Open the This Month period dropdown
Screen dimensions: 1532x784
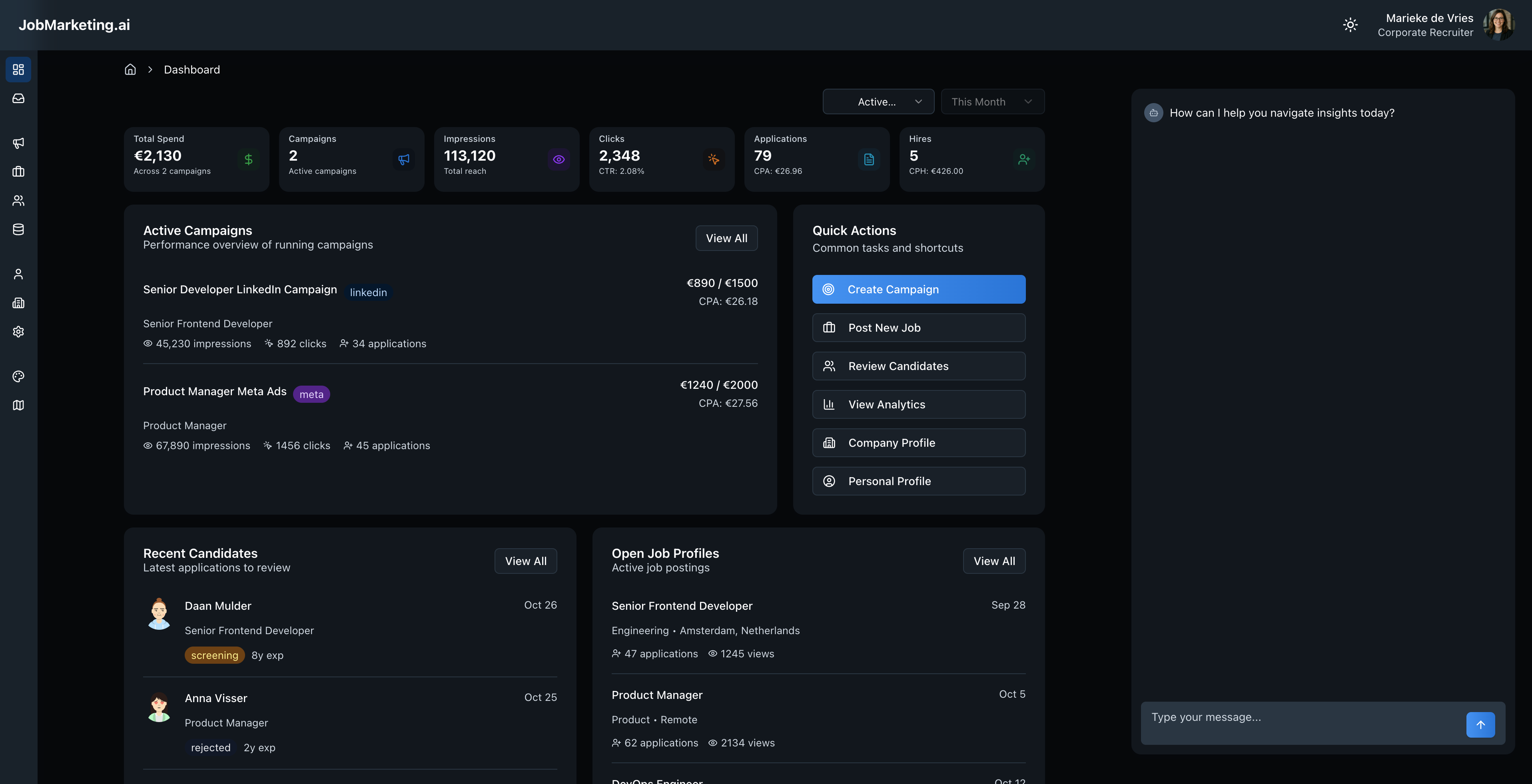(992, 101)
